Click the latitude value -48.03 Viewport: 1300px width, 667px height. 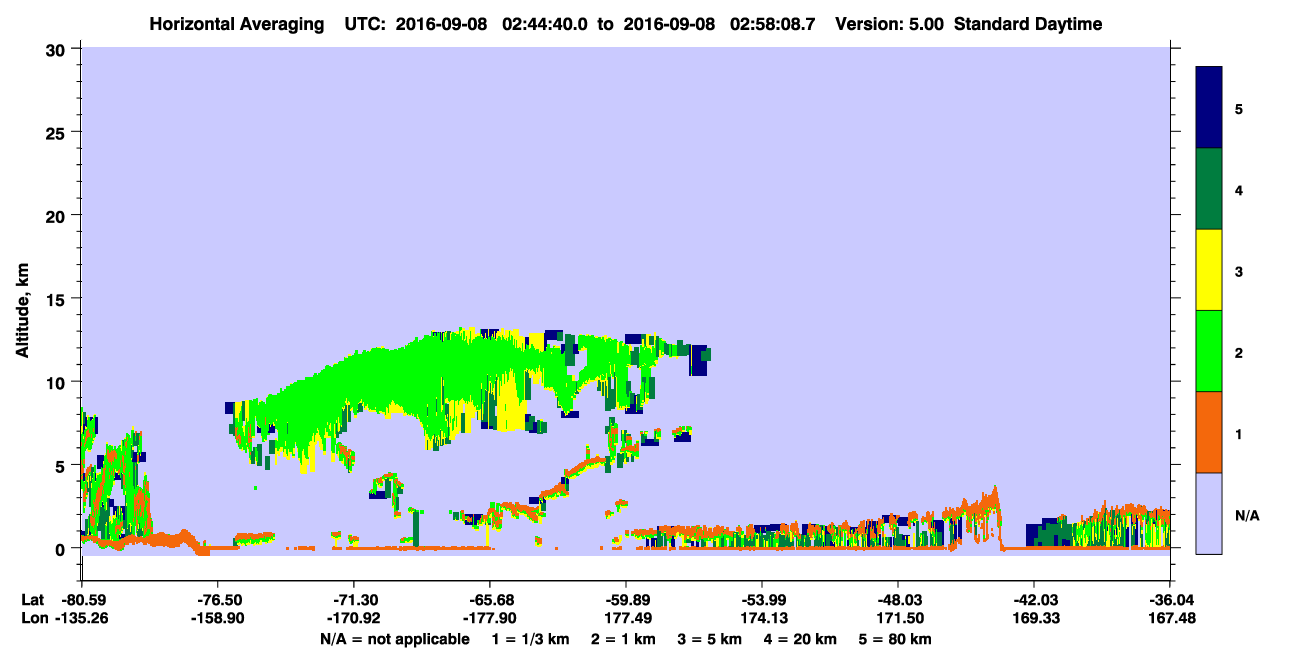coord(898,600)
